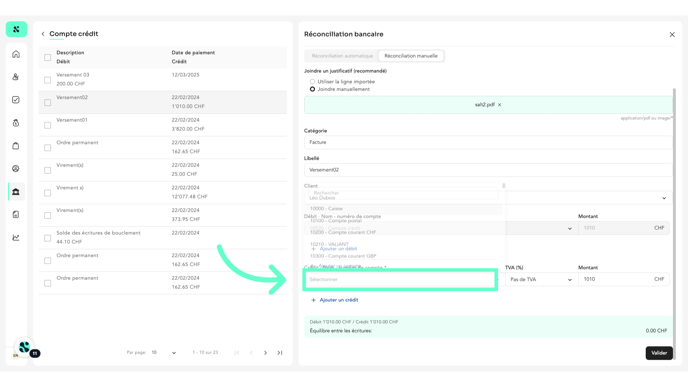This screenshot has width=688, height=387.
Task: Open the tasks checkmark icon in the sidebar
Action: point(16,100)
